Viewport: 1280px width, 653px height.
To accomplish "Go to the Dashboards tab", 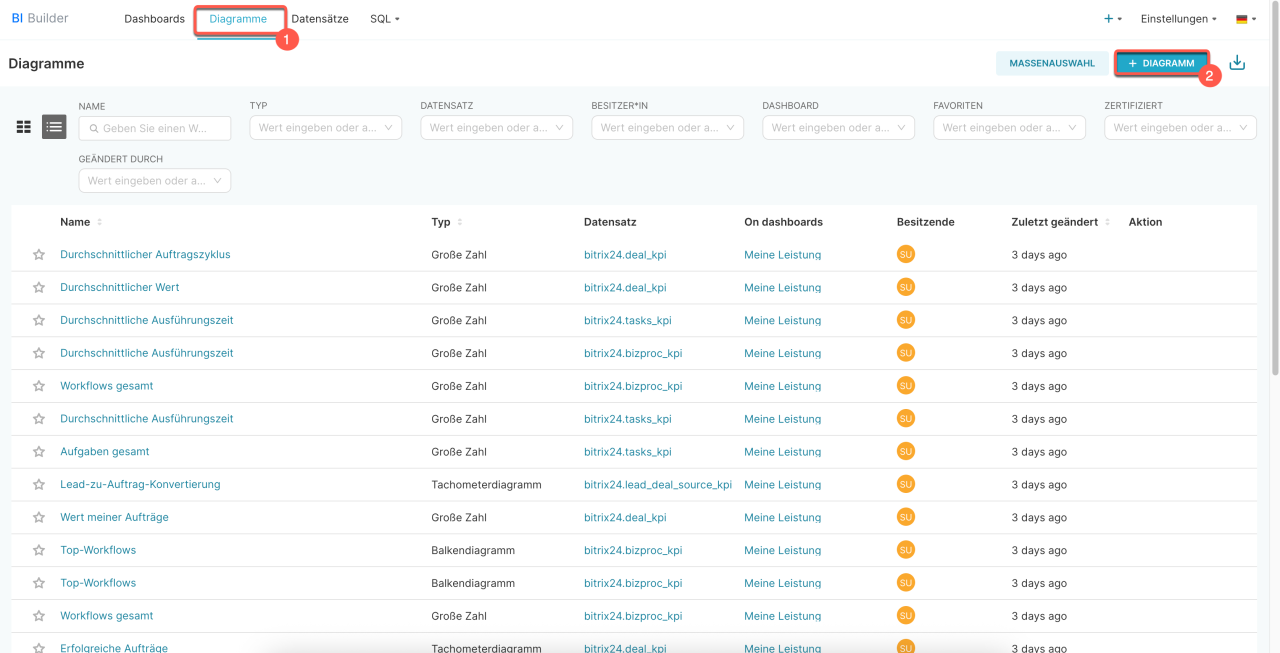I will point(154,19).
